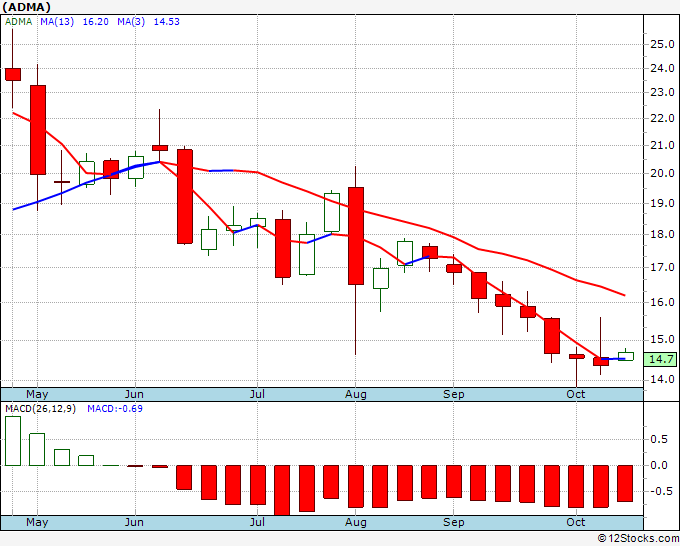Click Aug on the MACD panel time axis

click(356, 522)
